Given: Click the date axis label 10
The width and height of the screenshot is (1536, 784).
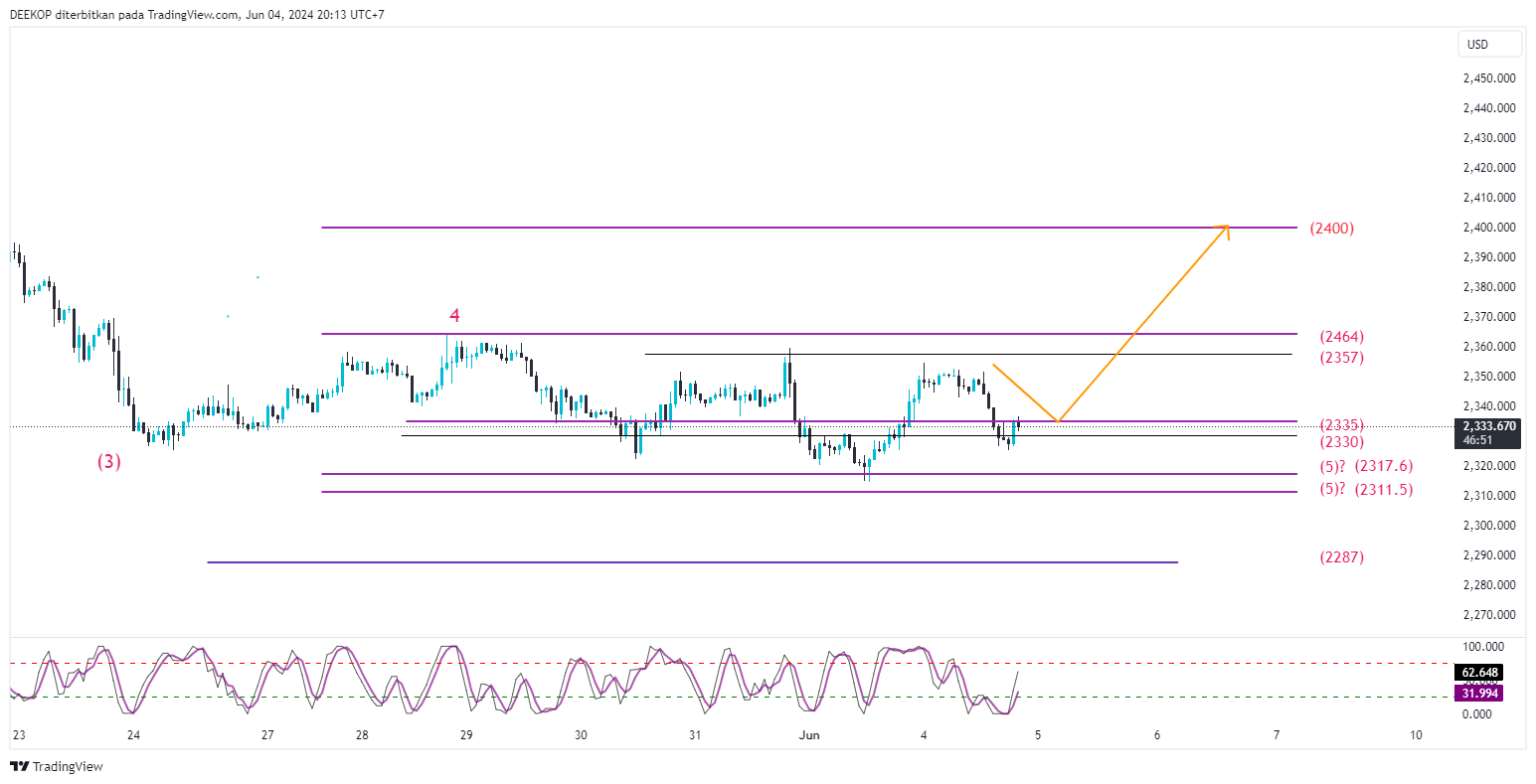Looking at the screenshot, I should (1416, 736).
